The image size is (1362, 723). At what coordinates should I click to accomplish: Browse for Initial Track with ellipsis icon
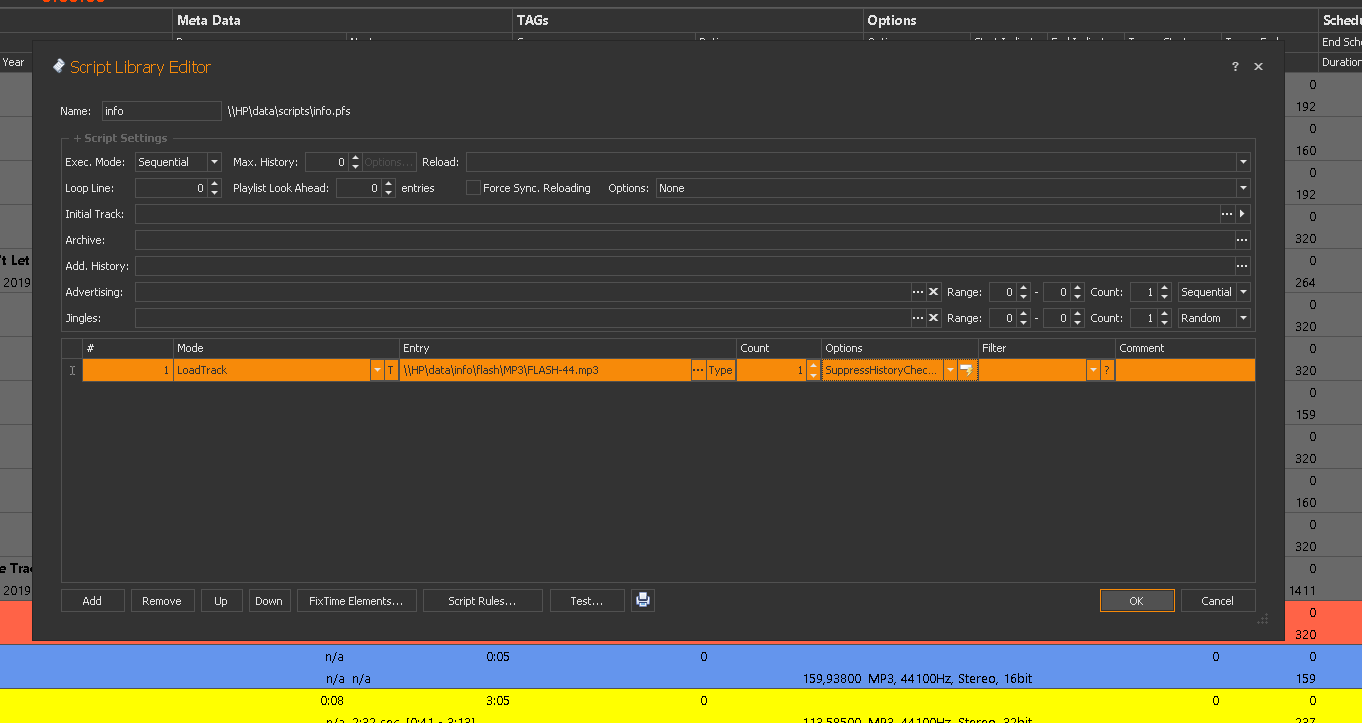pos(1227,214)
